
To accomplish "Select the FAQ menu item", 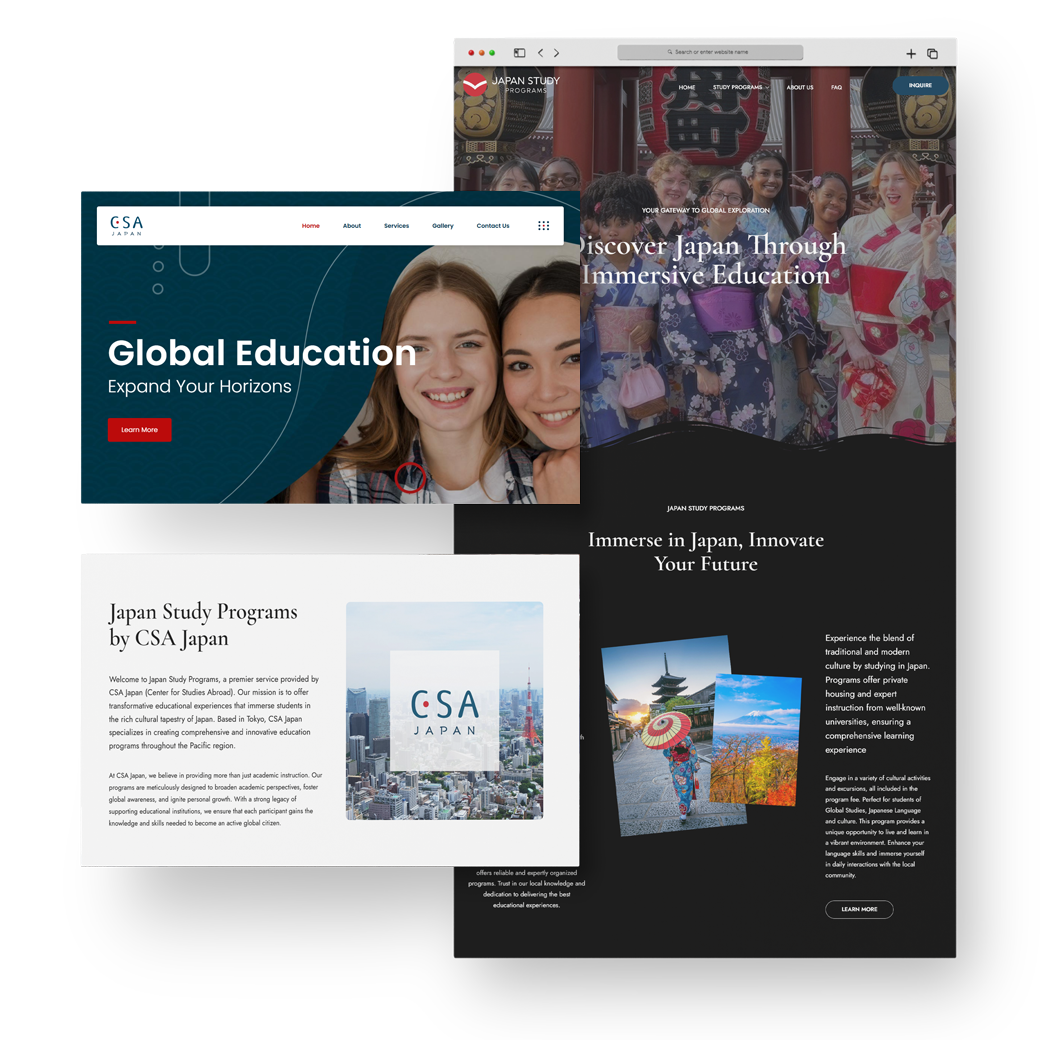I will tap(836, 87).
